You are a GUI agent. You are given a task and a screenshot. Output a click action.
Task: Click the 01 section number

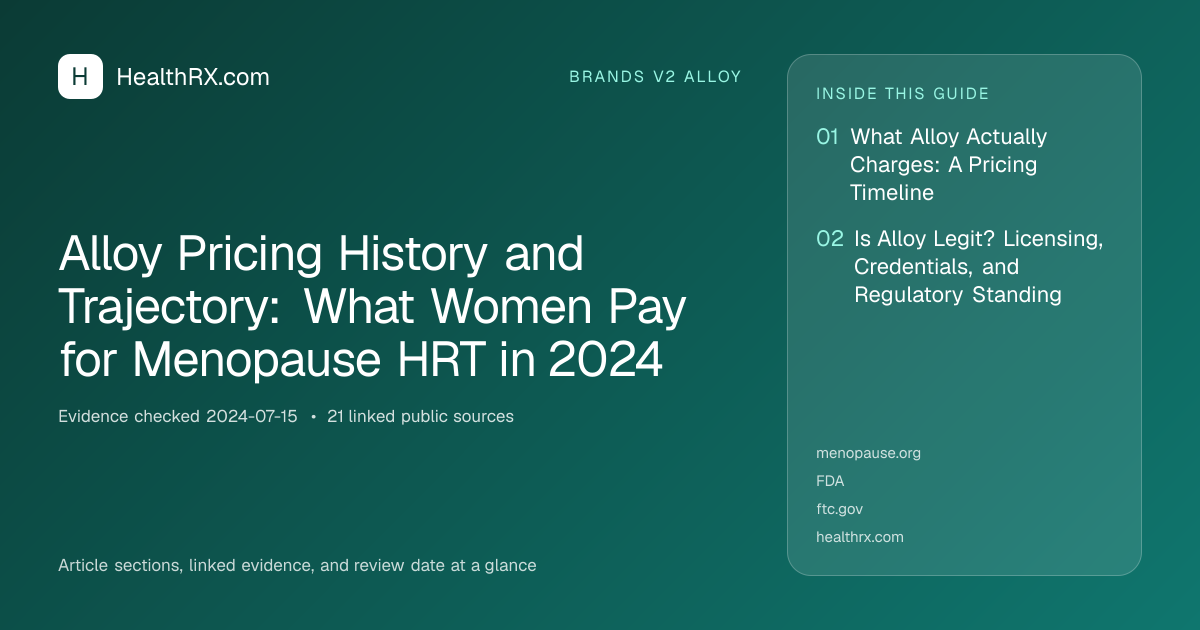(x=827, y=137)
